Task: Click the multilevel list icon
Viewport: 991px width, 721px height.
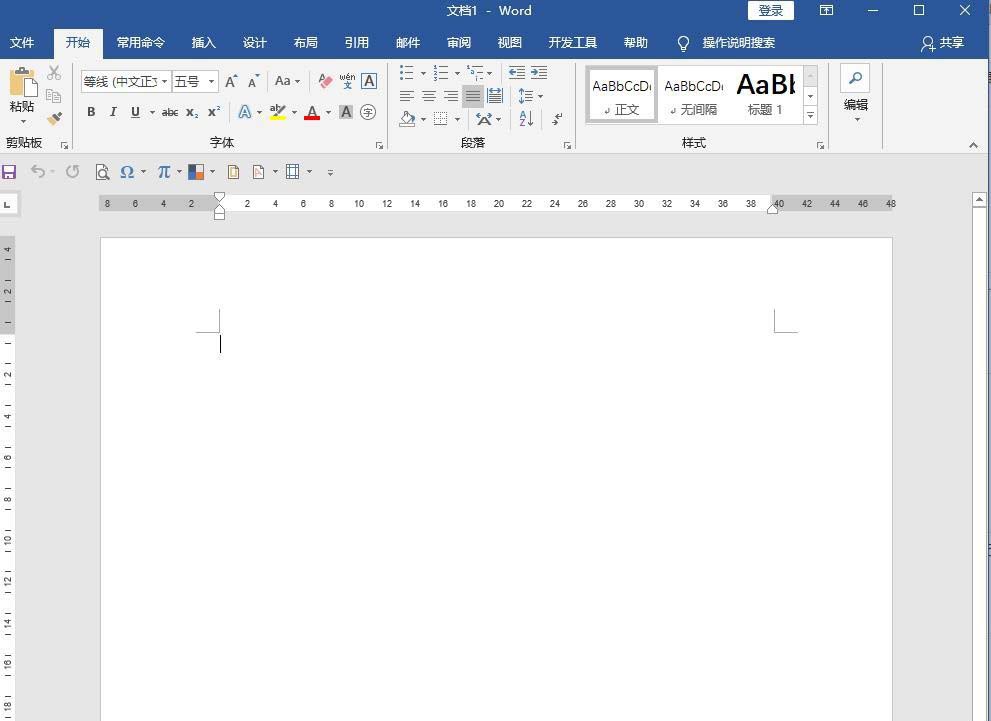Action: click(475, 73)
